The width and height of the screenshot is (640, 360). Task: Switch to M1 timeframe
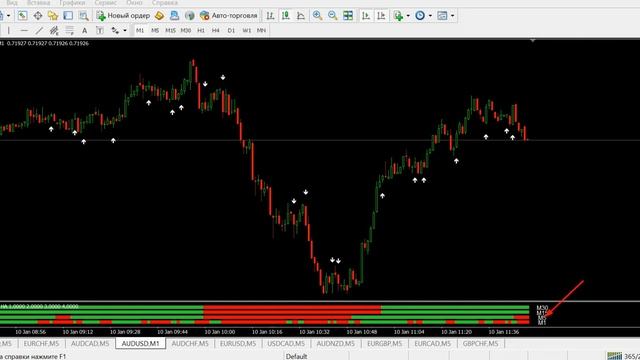140,31
